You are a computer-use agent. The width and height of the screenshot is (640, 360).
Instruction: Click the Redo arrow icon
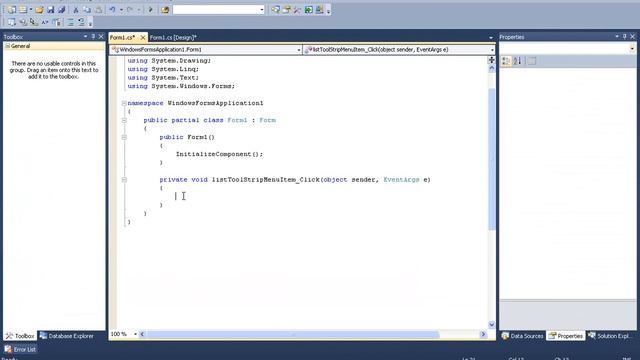[130, 9]
